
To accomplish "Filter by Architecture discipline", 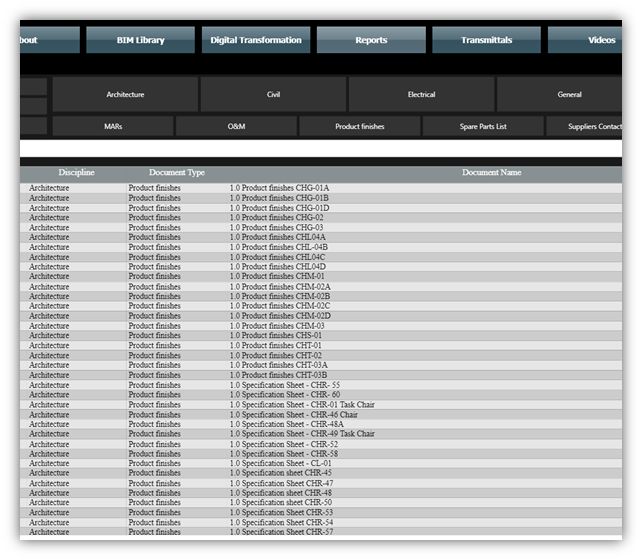I will click(125, 95).
